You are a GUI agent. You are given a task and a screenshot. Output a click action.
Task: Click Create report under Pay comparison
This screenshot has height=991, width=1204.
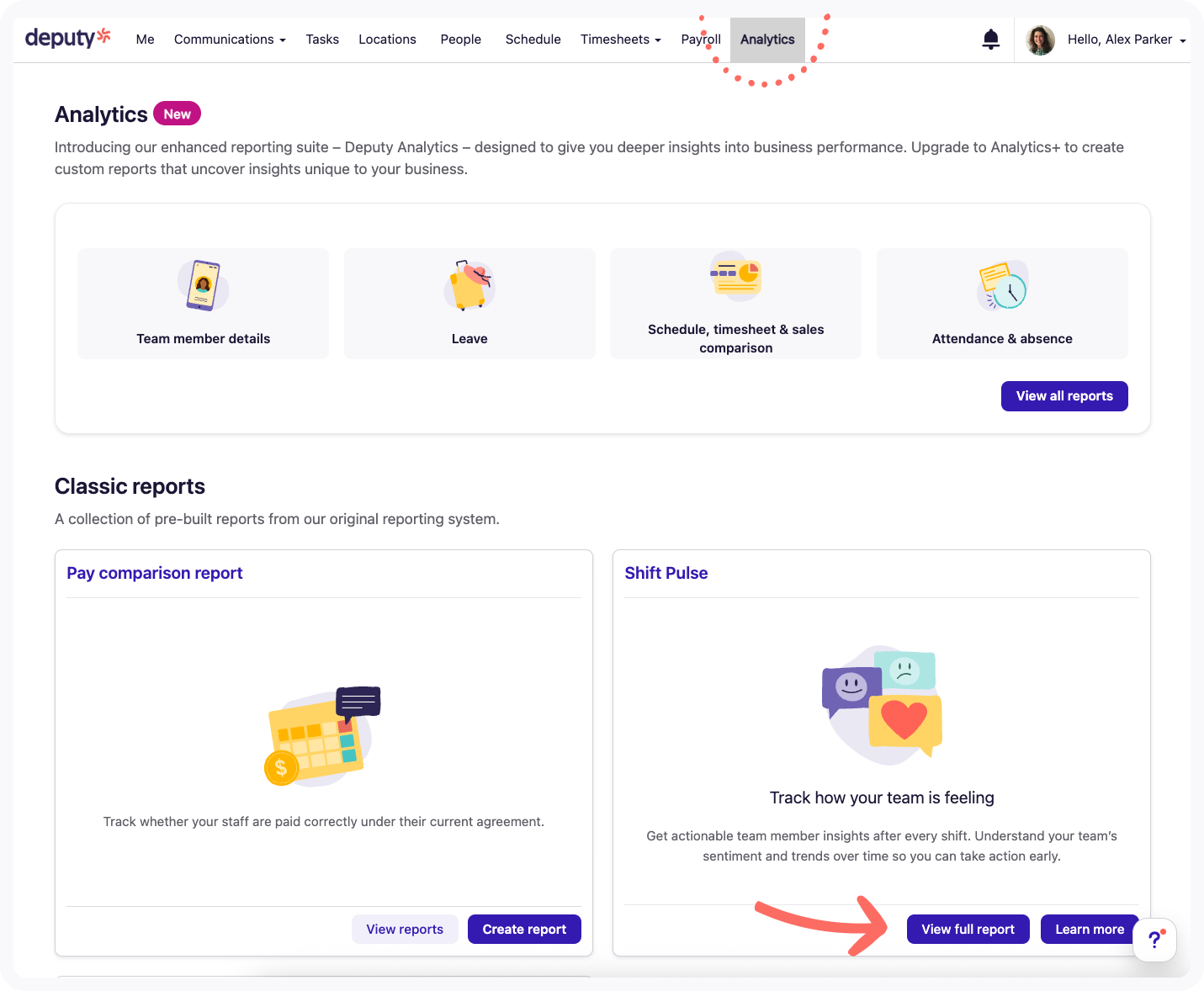(524, 929)
